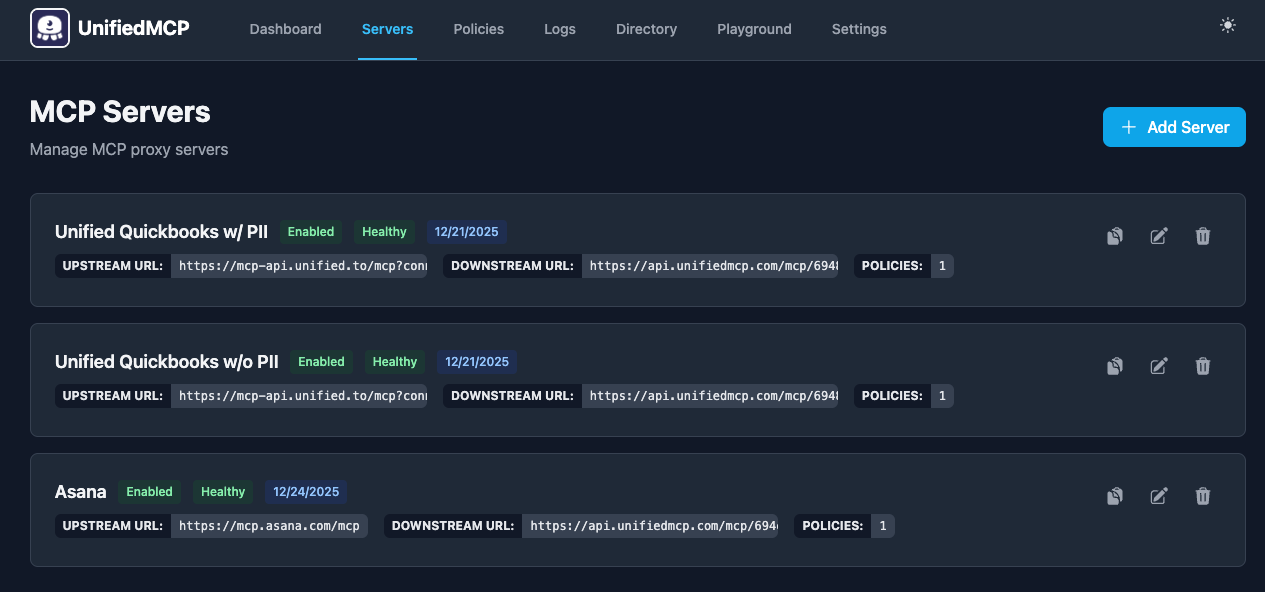Viewport: 1265px width, 592px height.
Task: Copy the Unified Quickbooks w/o PII server
Action: coord(1115,366)
